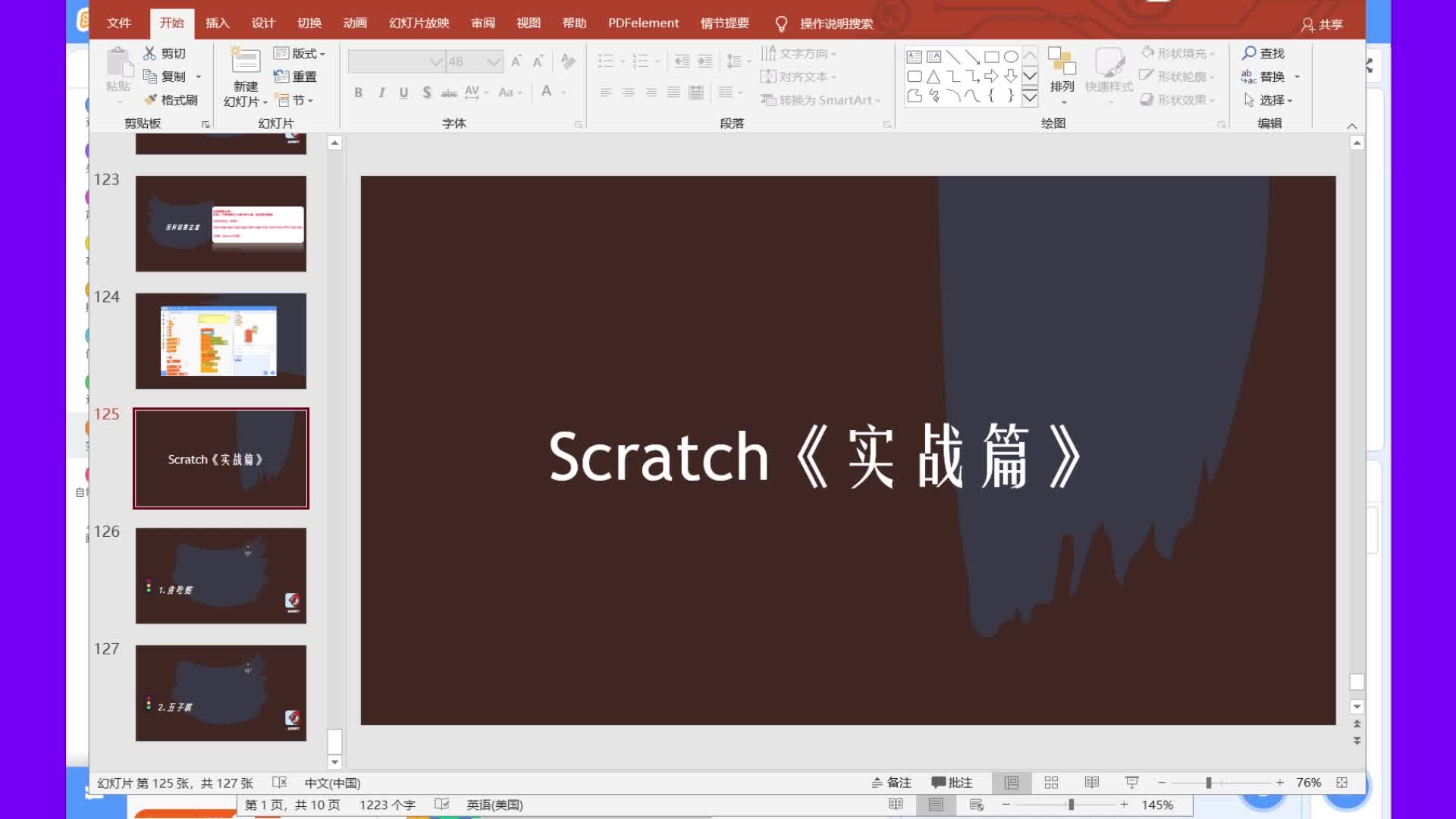1456x819 pixels.
Task: Switch to the Transitions (切换) tab
Action: coord(309,24)
